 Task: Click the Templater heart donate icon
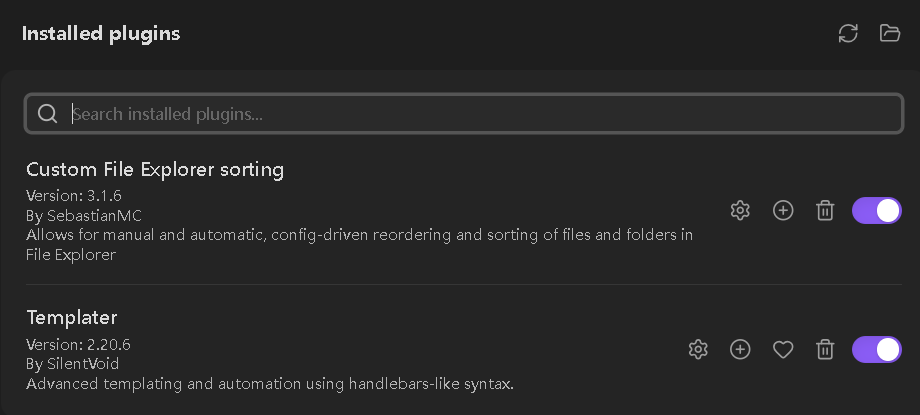(783, 350)
